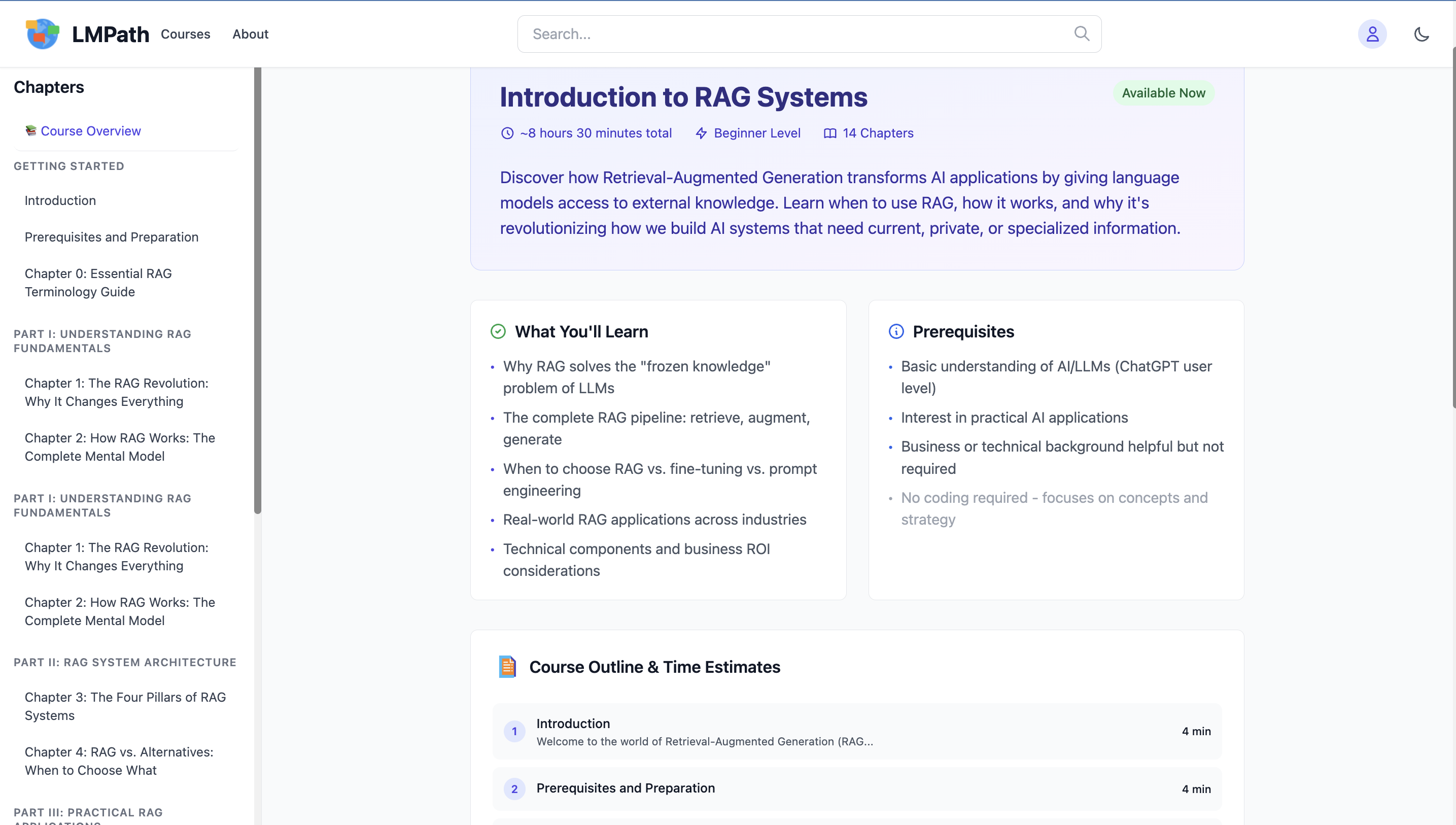Click 'Introduction to RAG Systems' title
This screenshot has height=825, width=1456.
coord(683,97)
